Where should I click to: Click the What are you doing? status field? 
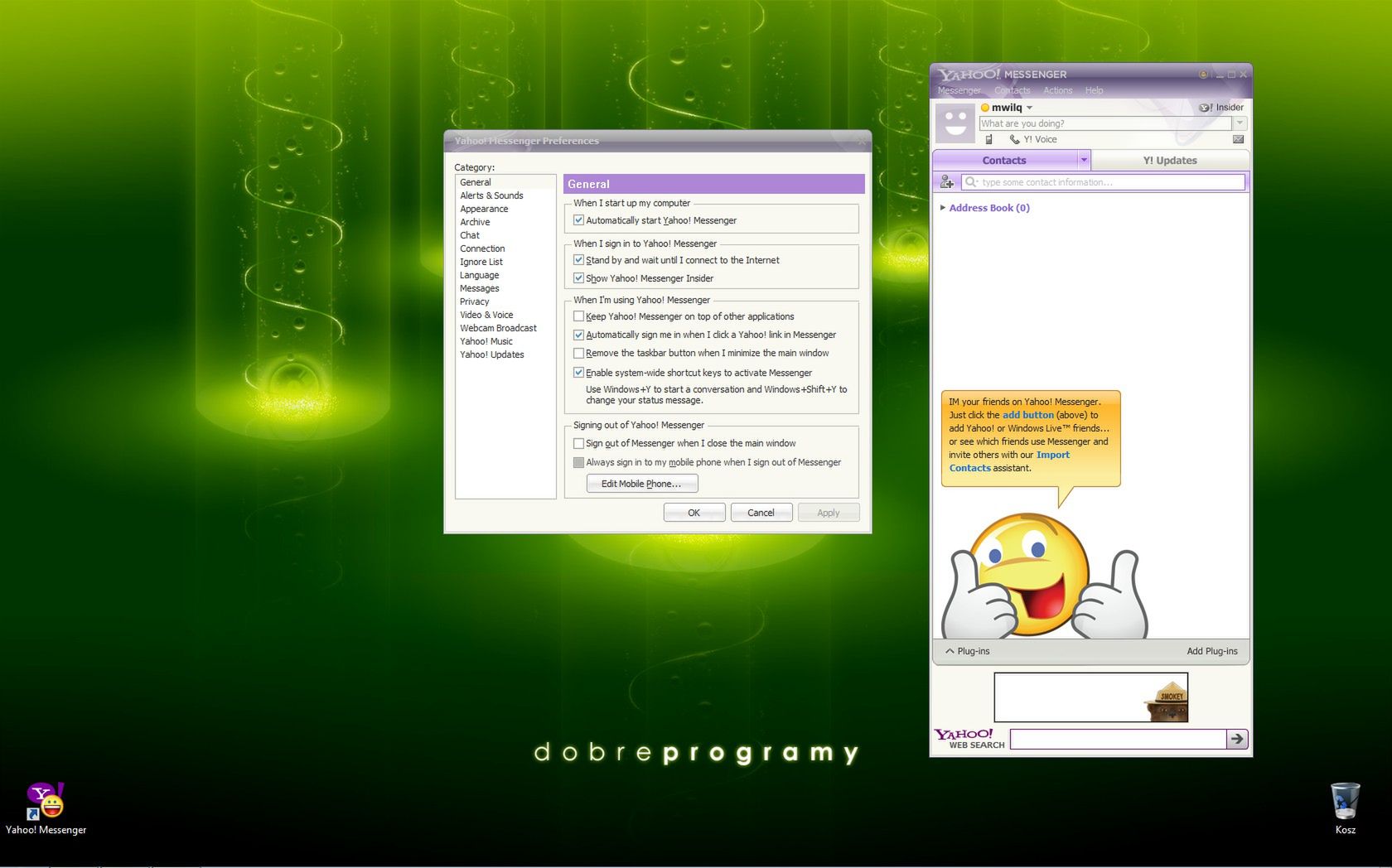coord(1105,123)
